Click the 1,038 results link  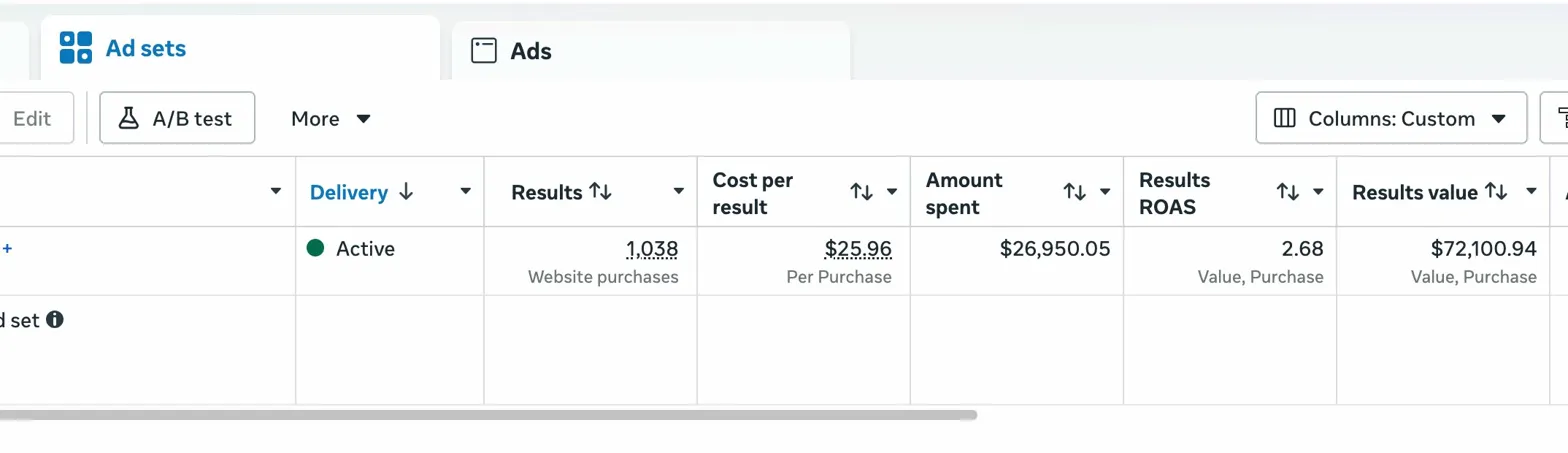tap(652, 248)
